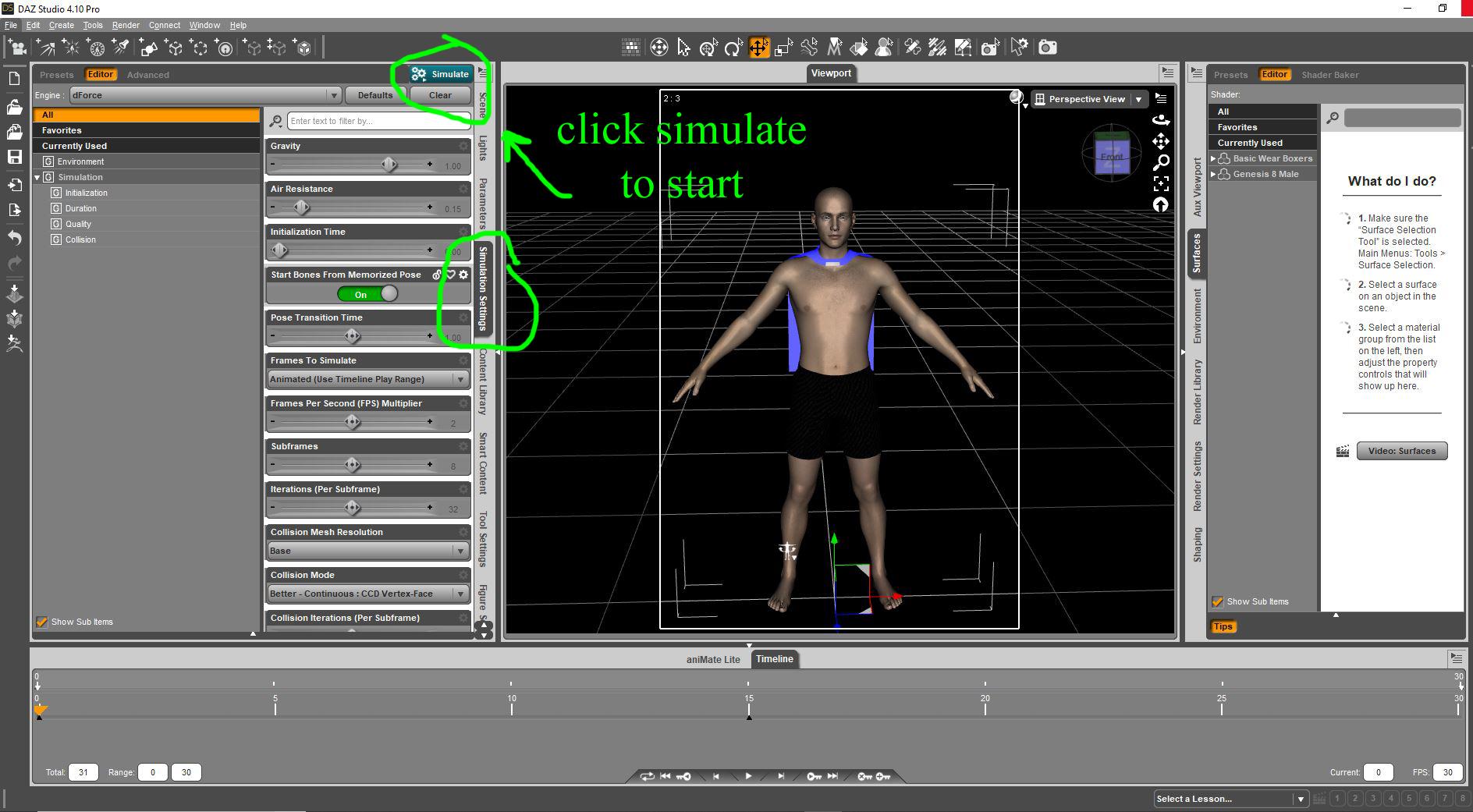Open the Video: Surfaces tutorial button
The height and width of the screenshot is (812, 1473).
pyautogui.click(x=1402, y=451)
